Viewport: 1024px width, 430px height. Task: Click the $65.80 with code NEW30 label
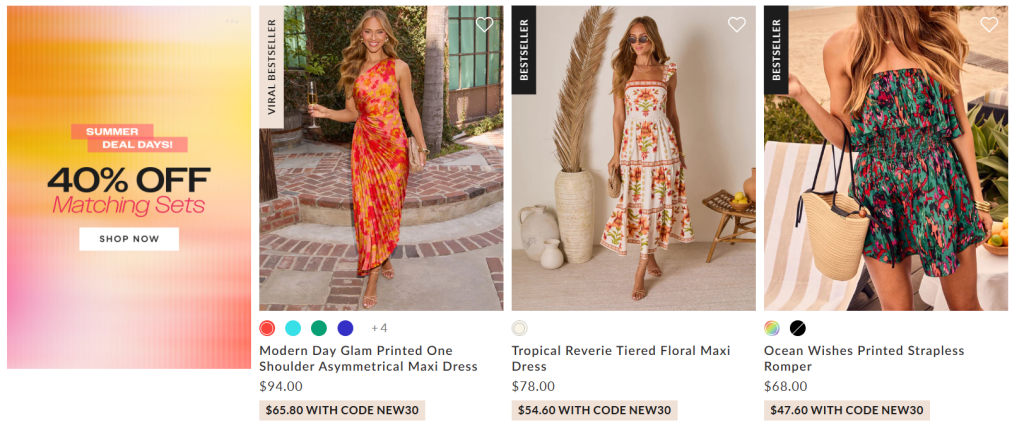point(342,410)
